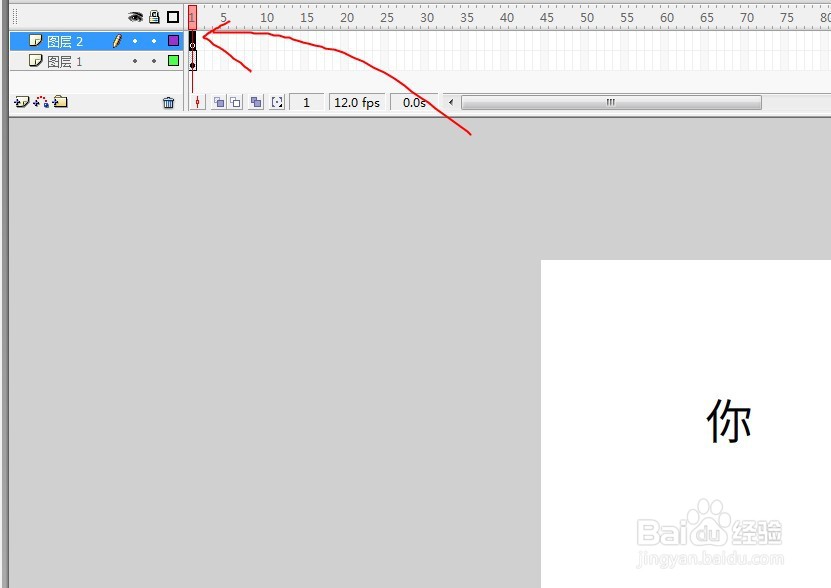Open Modify Onion Markers menu
This screenshot has height=588, width=831.
click(x=277, y=102)
